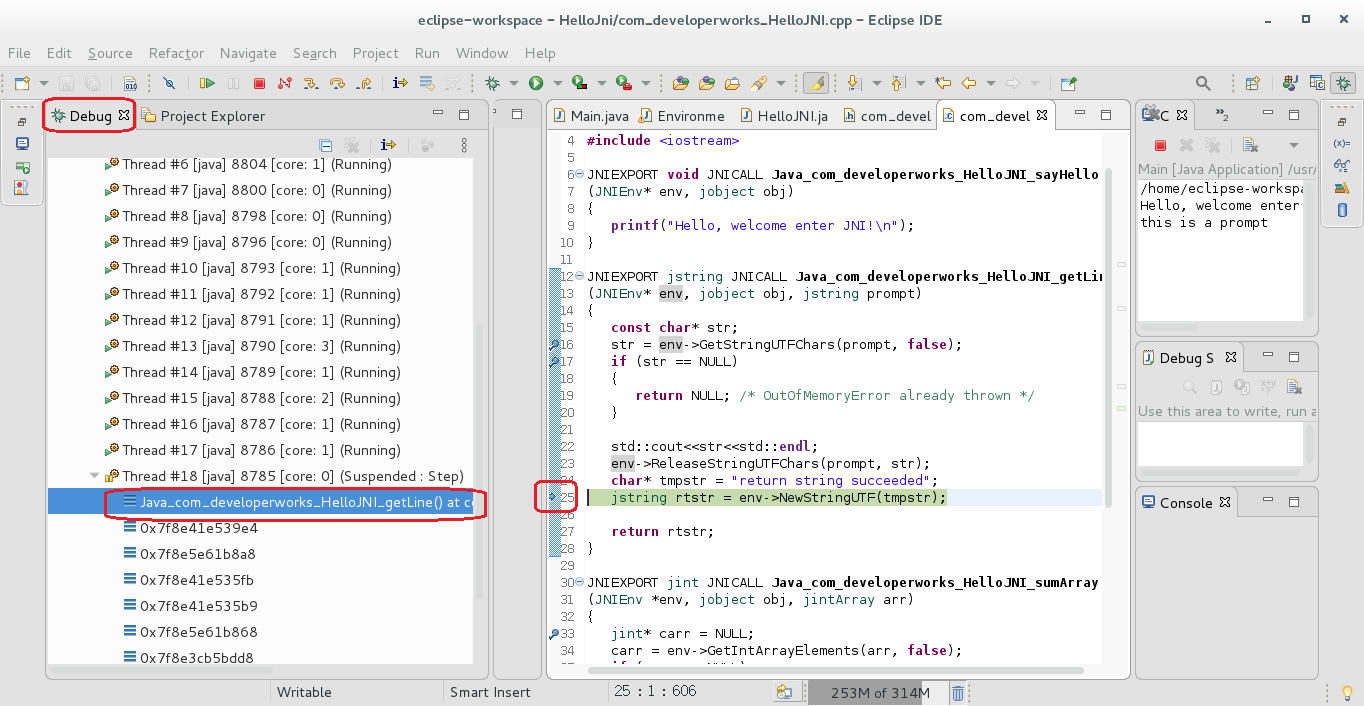The image size is (1364, 706).
Task: Toggle Instruction Stepping Mode in main toolbar
Action: coord(400,84)
